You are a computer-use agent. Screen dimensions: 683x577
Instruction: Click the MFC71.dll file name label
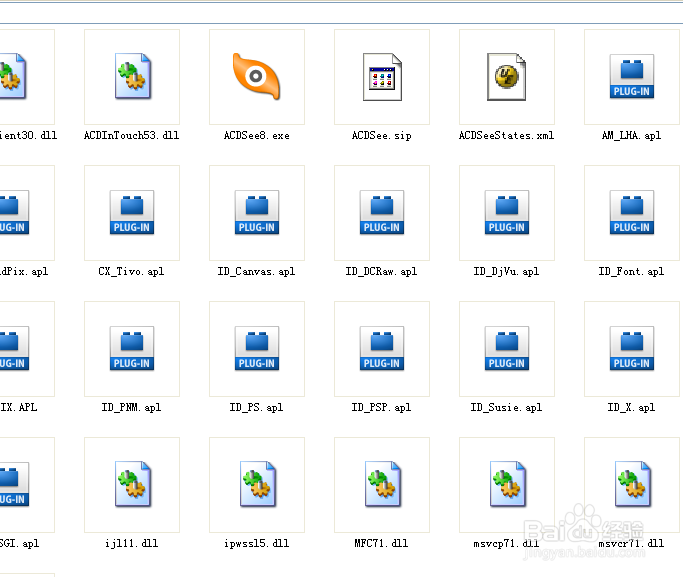[x=382, y=543]
